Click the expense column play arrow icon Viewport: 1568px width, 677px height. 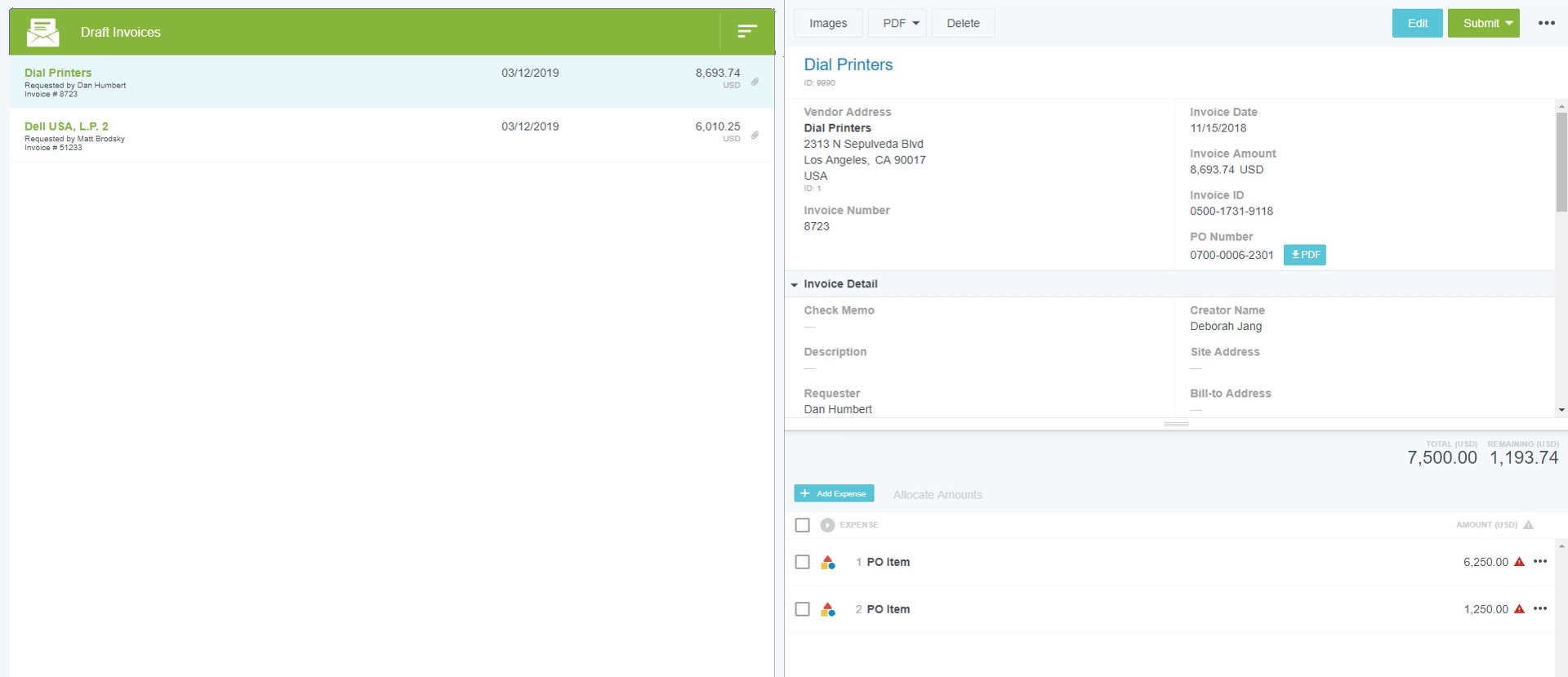pyautogui.click(x=827, y=525)
